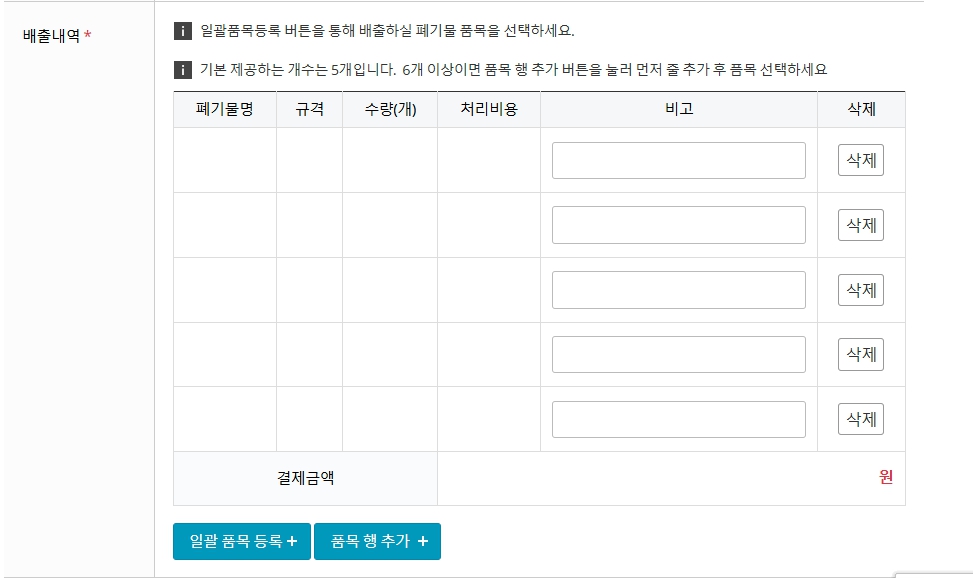Delete the fourth row with 삭제 button
Image resolution: width=973 pixels, height=578 pixels.
861,354
